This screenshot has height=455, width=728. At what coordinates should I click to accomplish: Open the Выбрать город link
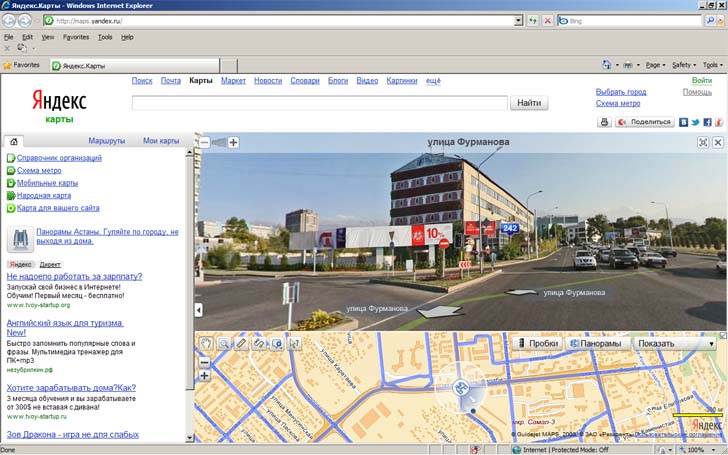[x=621, y=92]
